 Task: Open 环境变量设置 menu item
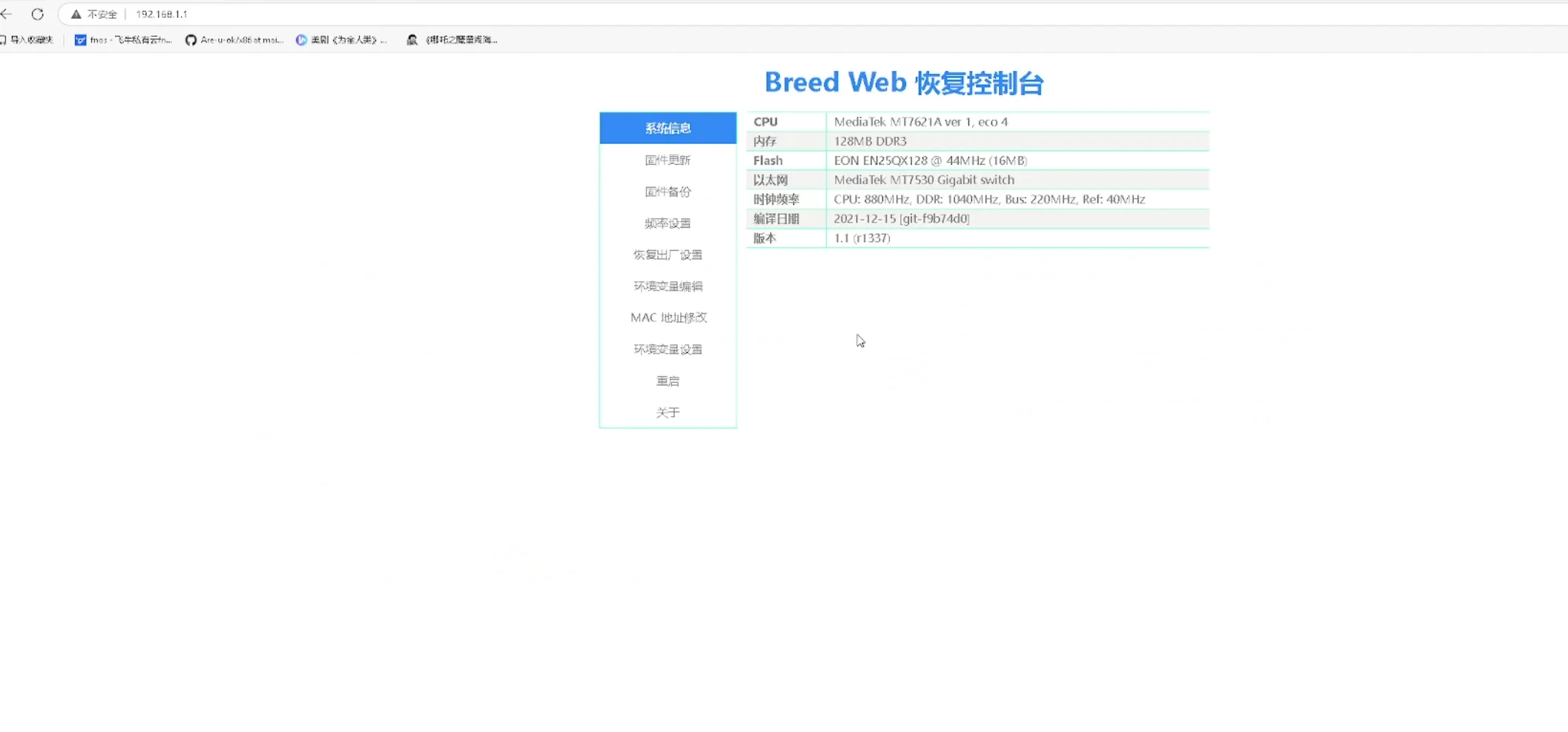668,349
